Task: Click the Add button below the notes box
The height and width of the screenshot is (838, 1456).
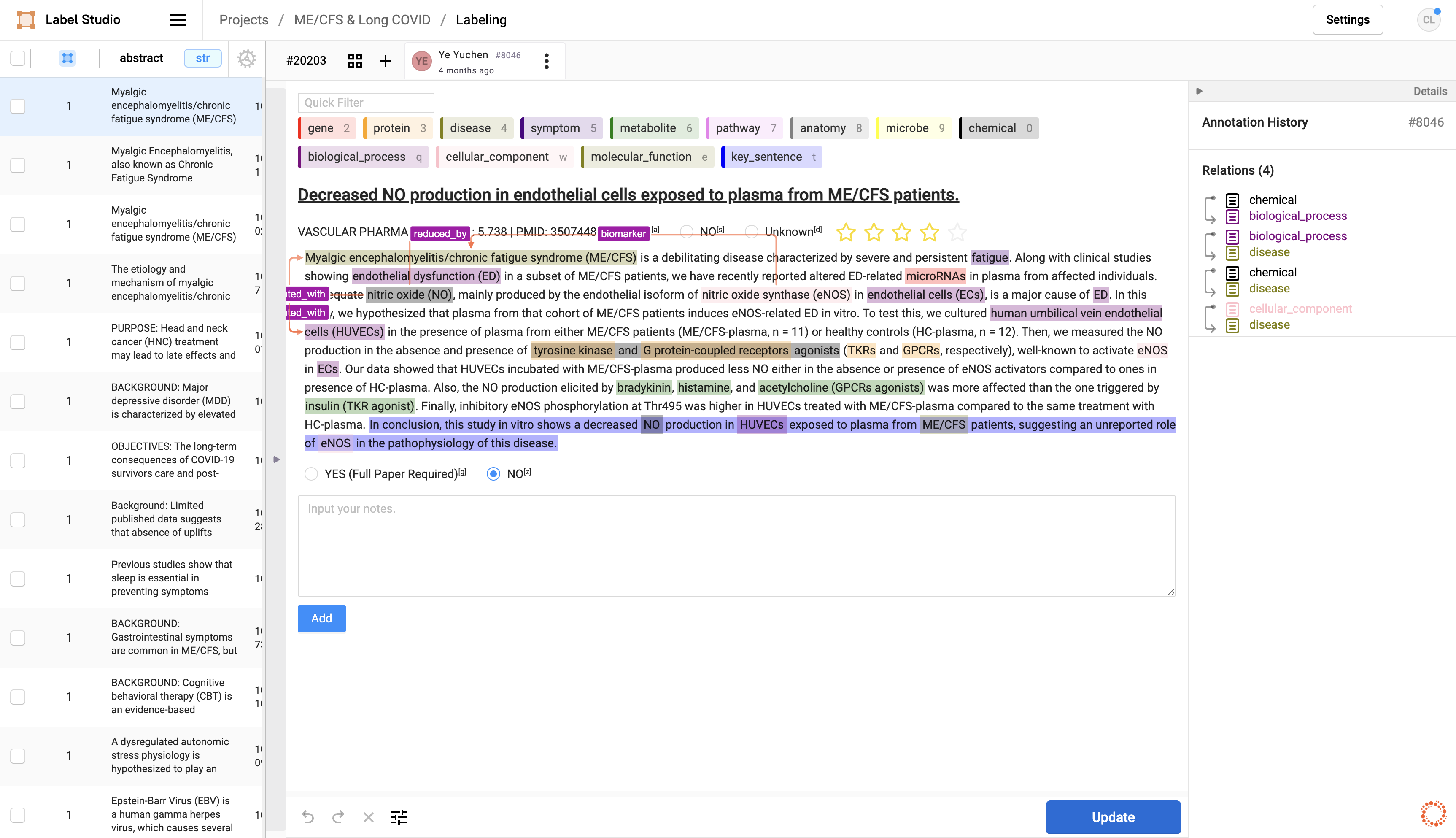Action: click(x=321, y=618)
